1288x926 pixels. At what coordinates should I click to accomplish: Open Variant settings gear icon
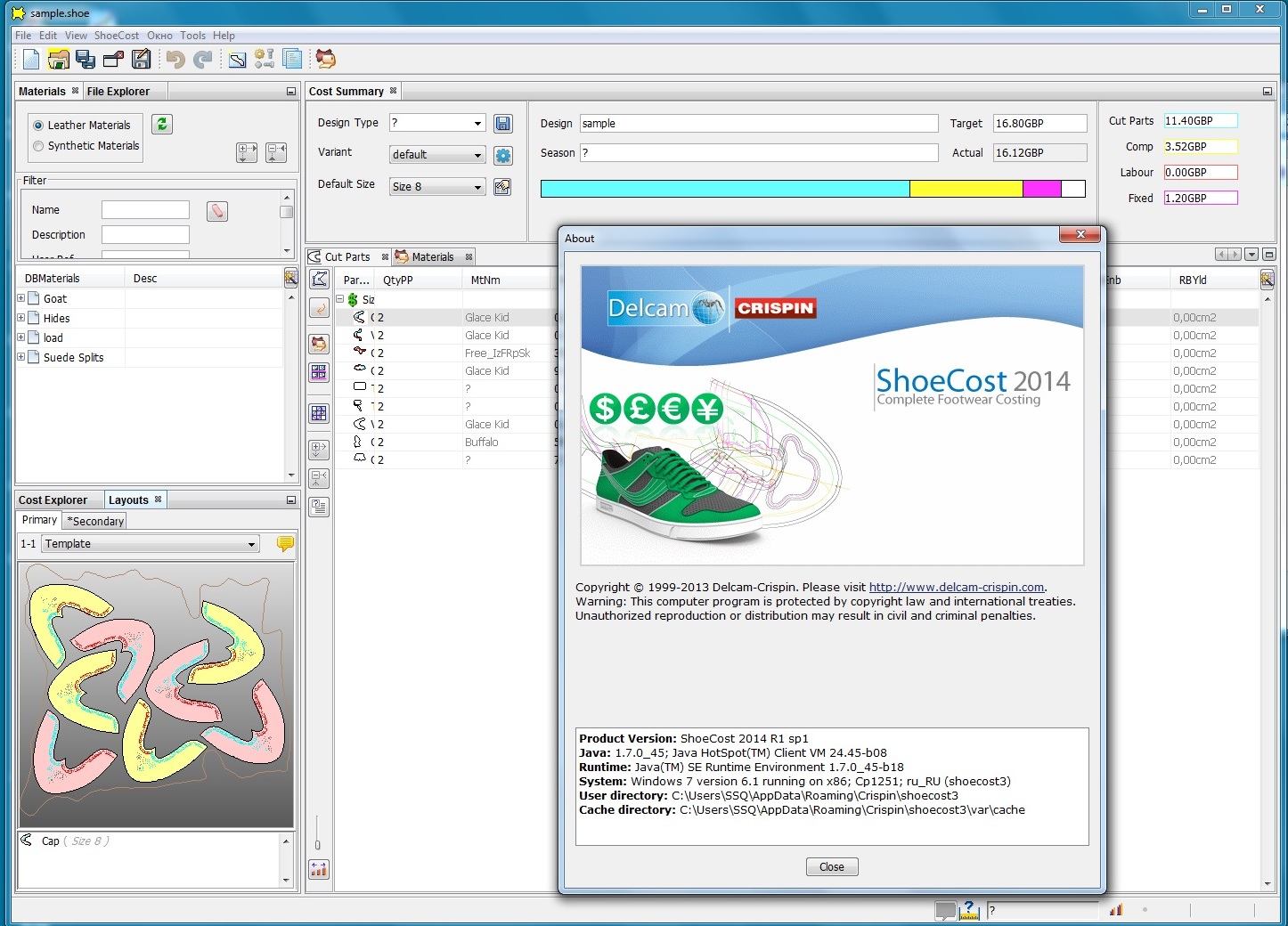click(503, 155)
